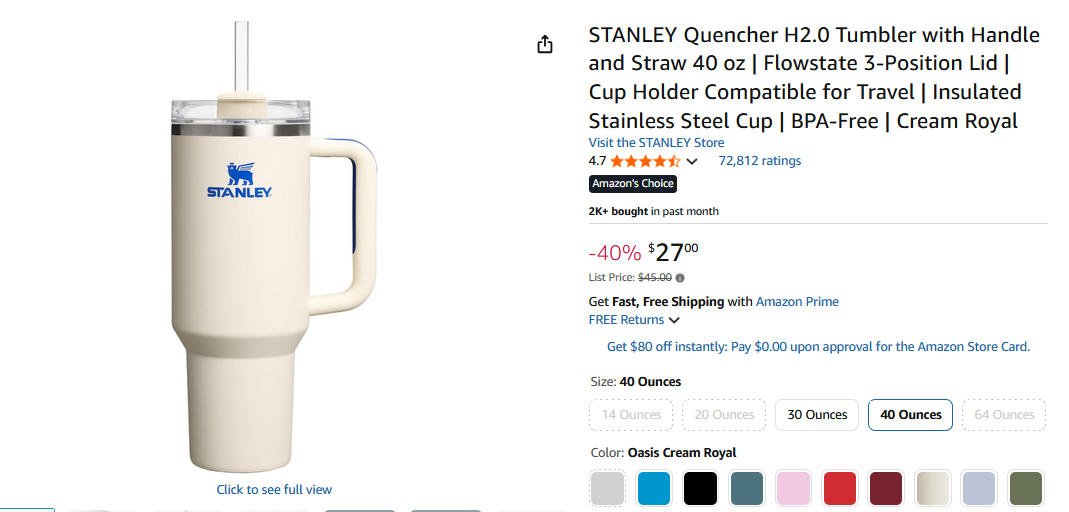Pick the bright blue color swatch
This screenshot has height=512, width=1069.
(x=654, y=488)
